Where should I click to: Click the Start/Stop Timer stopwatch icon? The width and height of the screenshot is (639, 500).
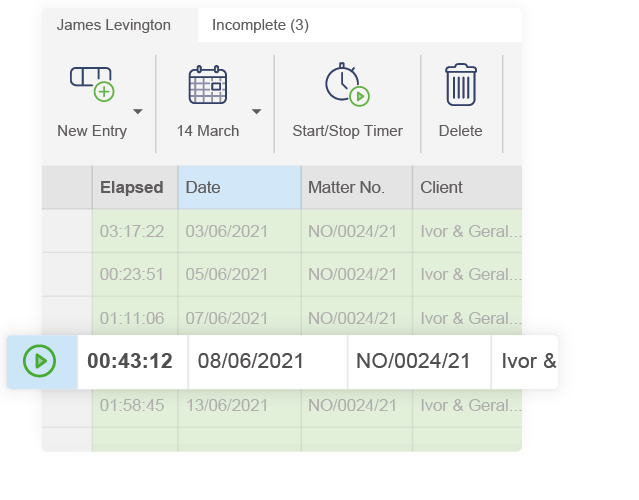347,84
